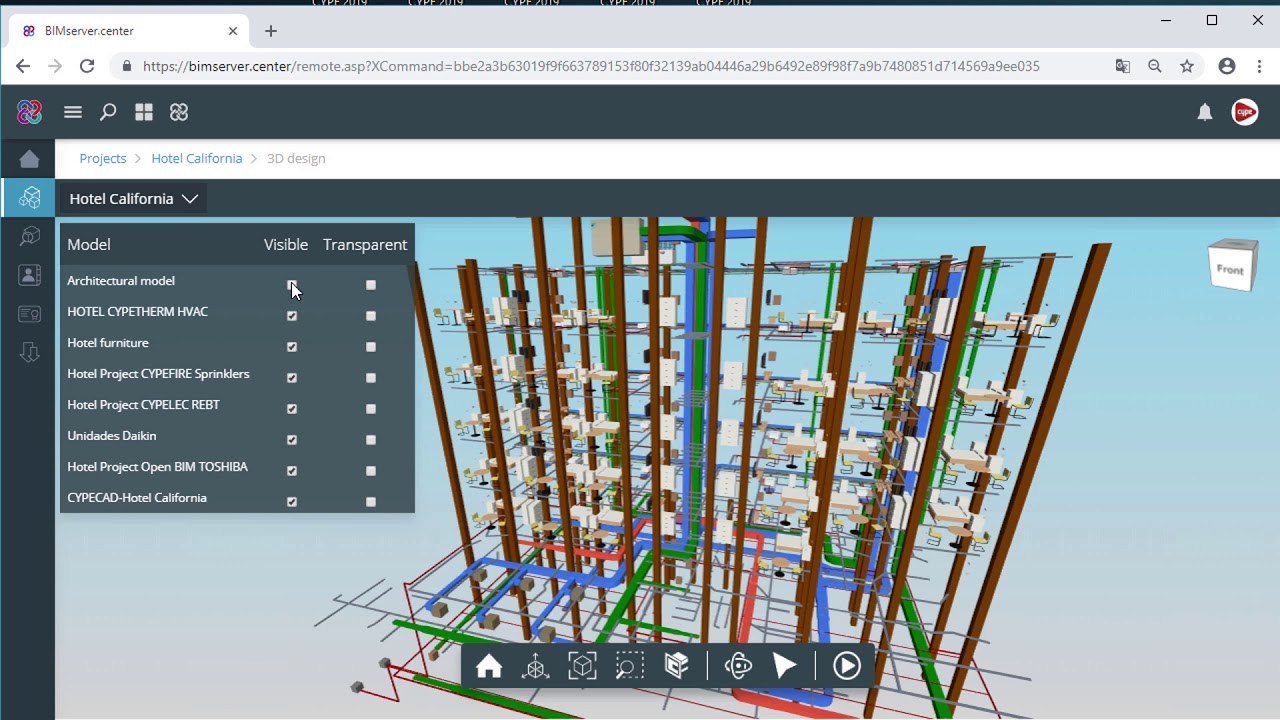The width and height of the screenshot is (1280, 720).
Task: Hide the Unidades Daikin model
Action: (291, 440)
